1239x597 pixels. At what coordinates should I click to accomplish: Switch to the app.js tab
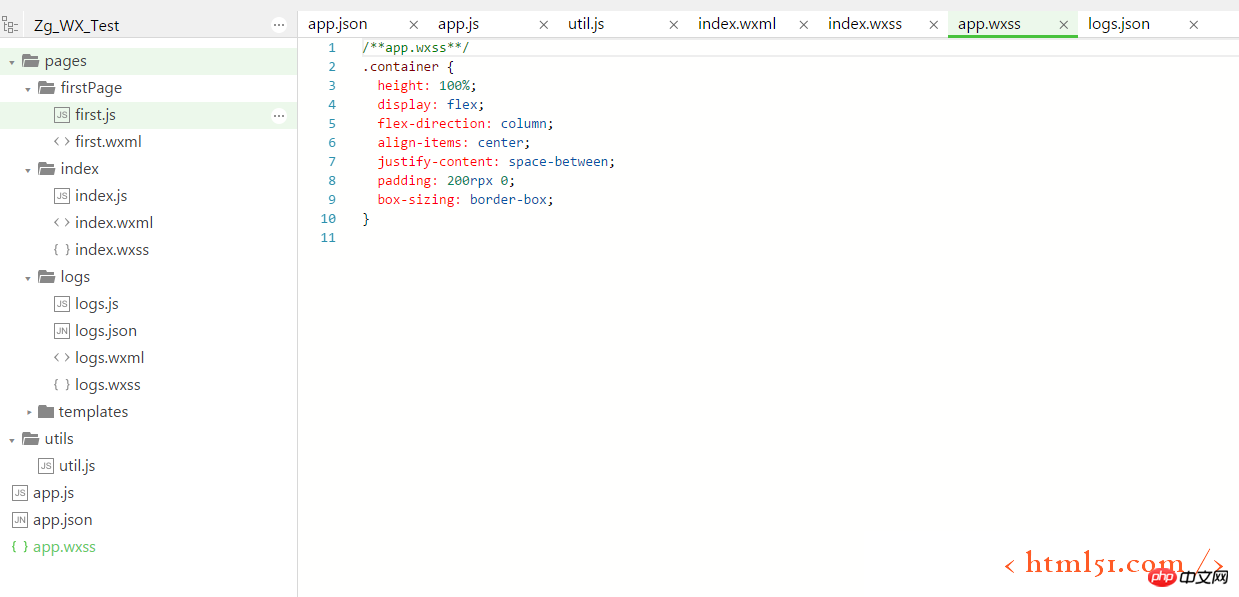tap(459, 24)
